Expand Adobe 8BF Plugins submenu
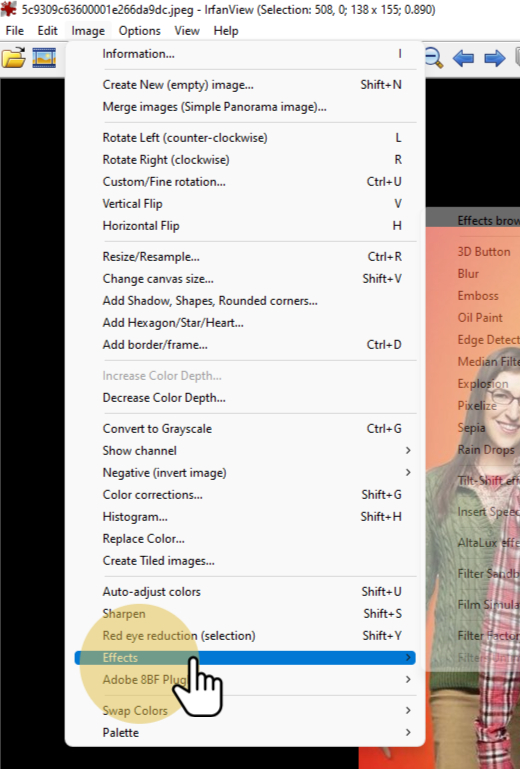 coord(245,680)
